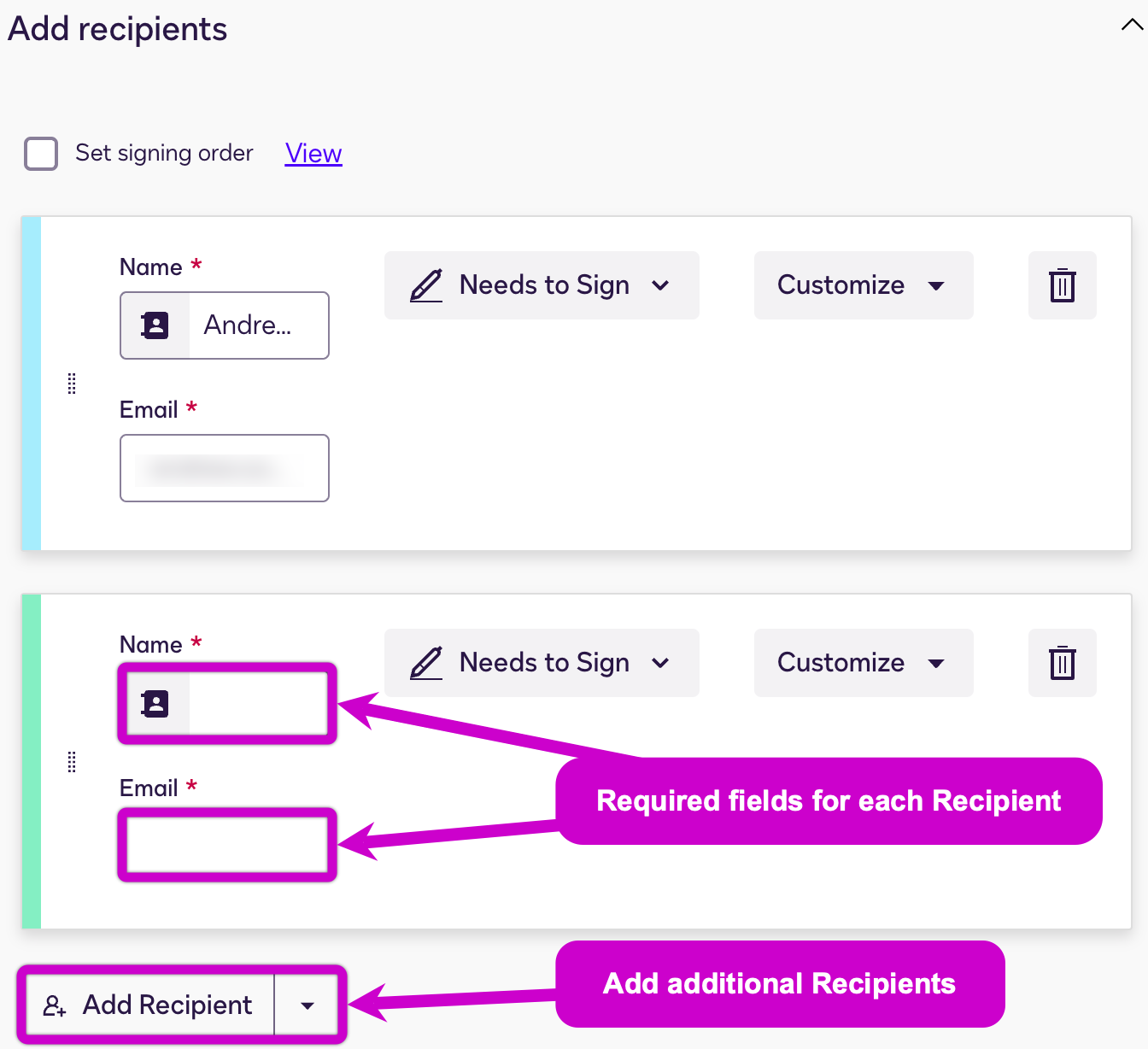Click second recipient's address book icon

155,704
